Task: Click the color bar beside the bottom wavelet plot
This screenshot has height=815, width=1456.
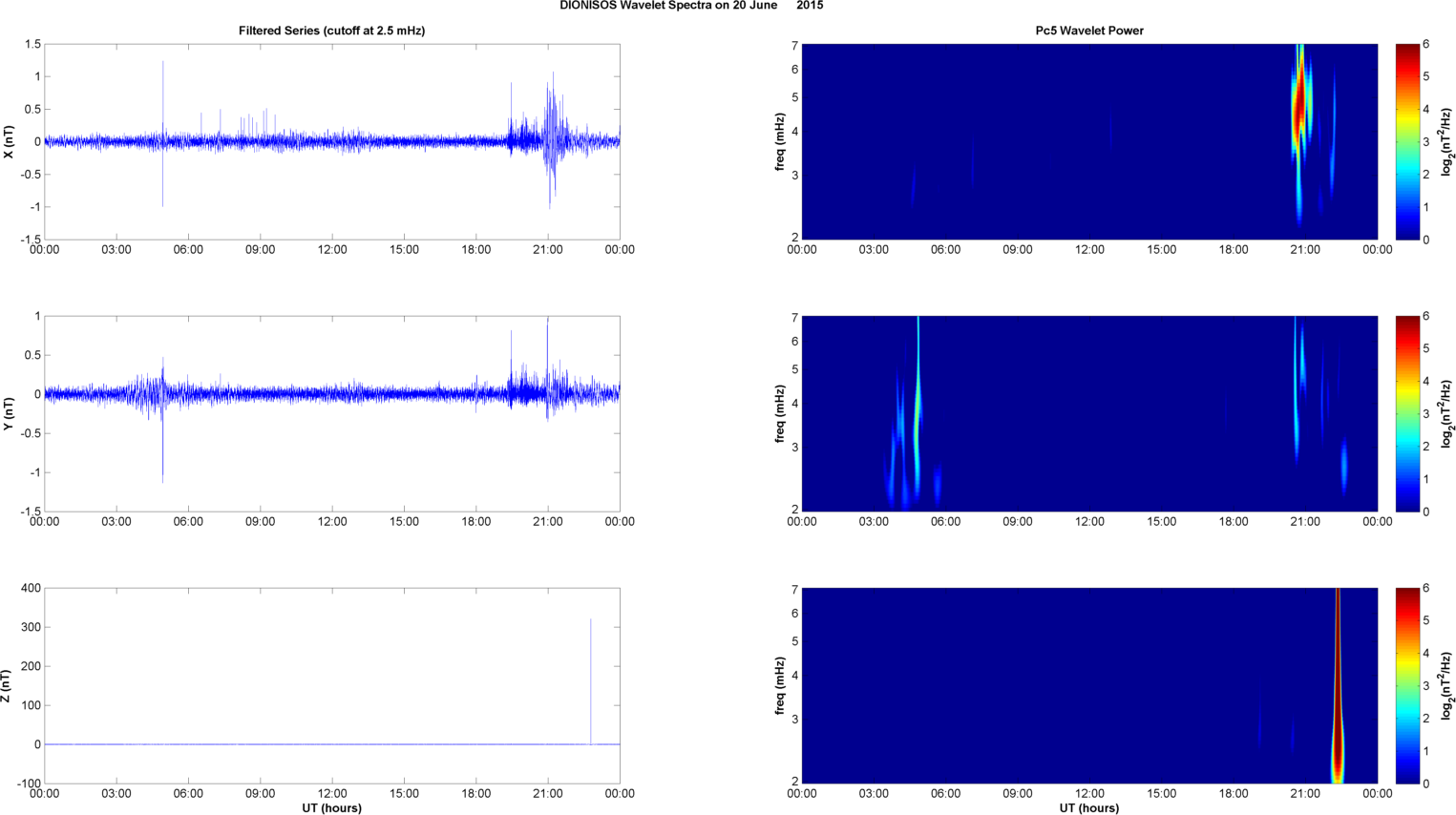Action: pos(1406,685)
